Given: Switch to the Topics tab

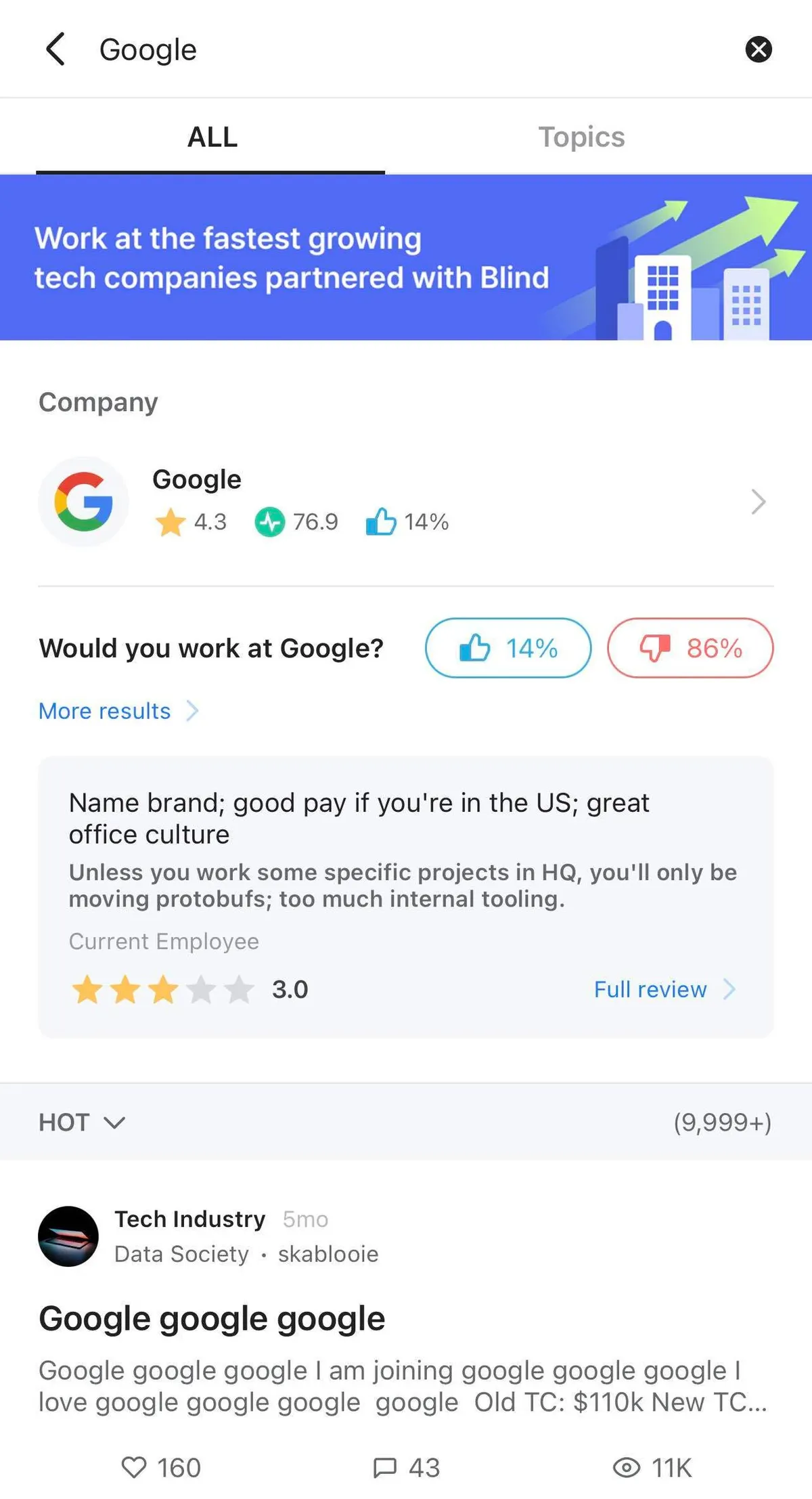Looking at the screenshot, I should [581, 137].
